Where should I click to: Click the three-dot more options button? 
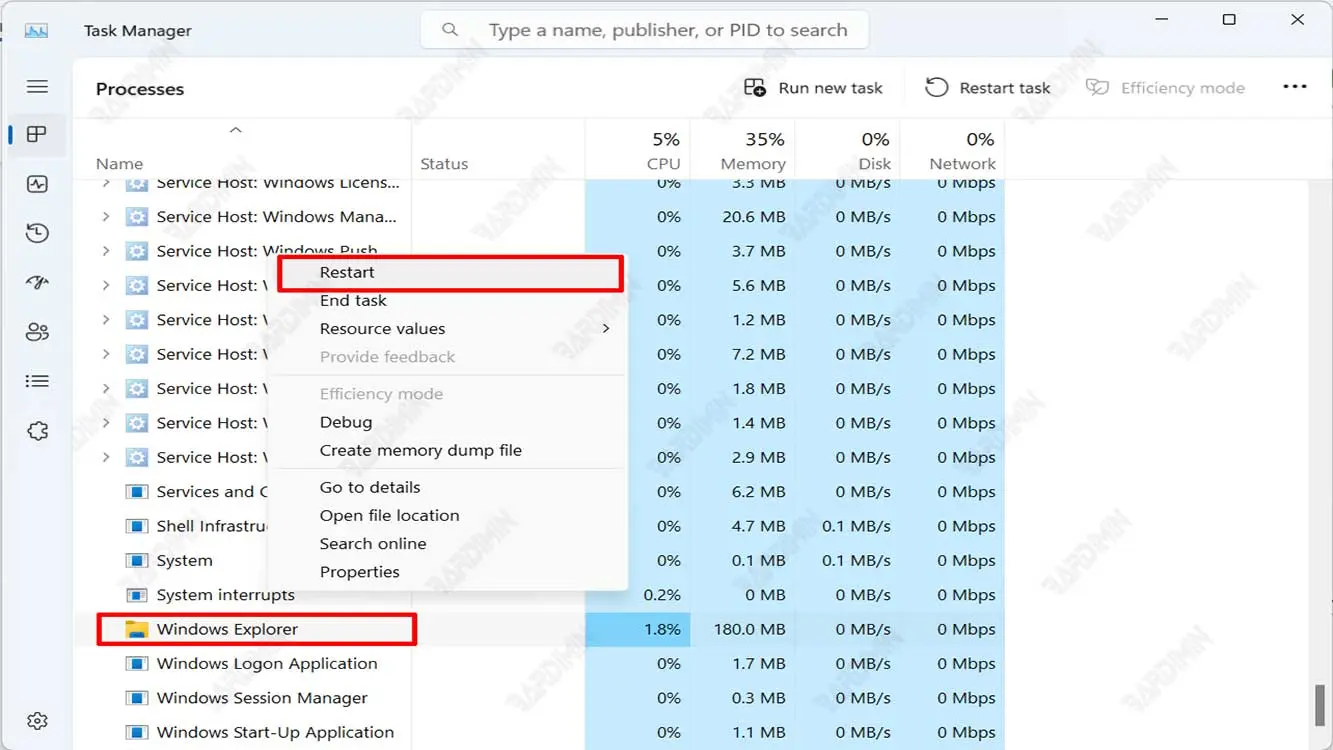tap(1294, 88)
